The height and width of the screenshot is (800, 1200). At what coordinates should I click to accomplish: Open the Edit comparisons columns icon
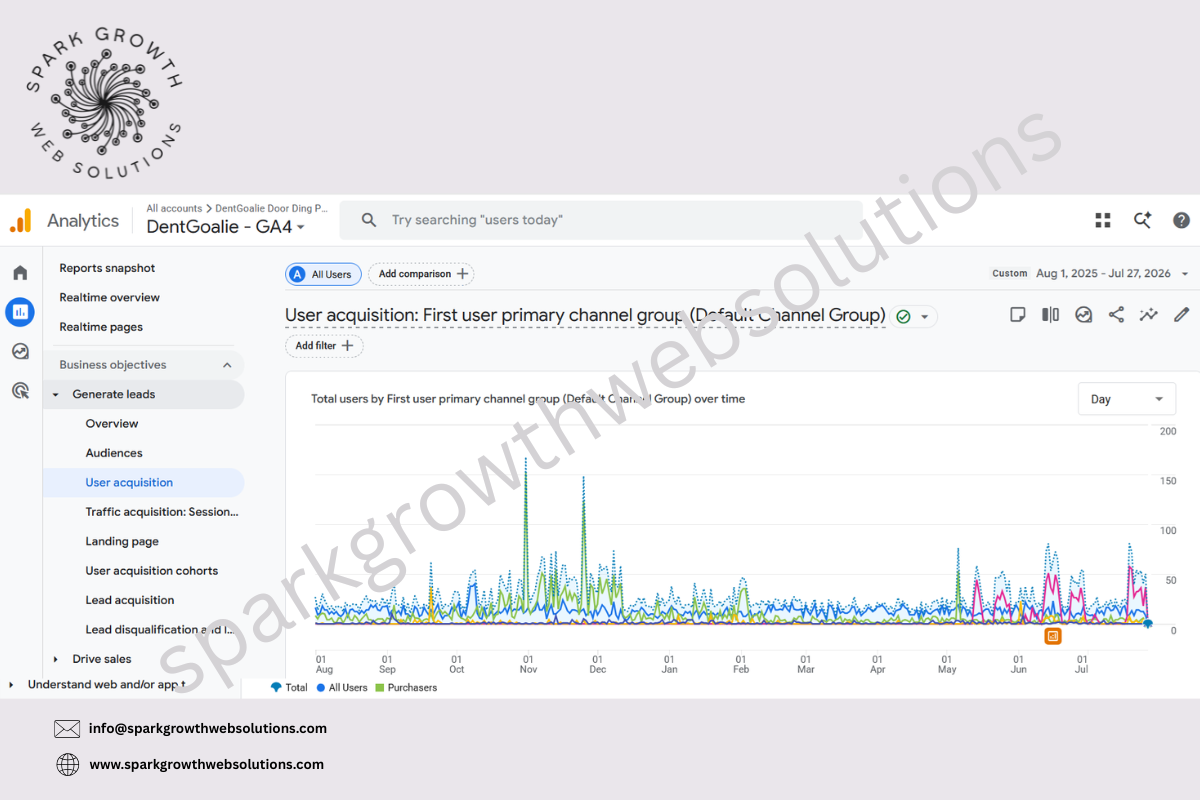click(x=1050, y=315)
